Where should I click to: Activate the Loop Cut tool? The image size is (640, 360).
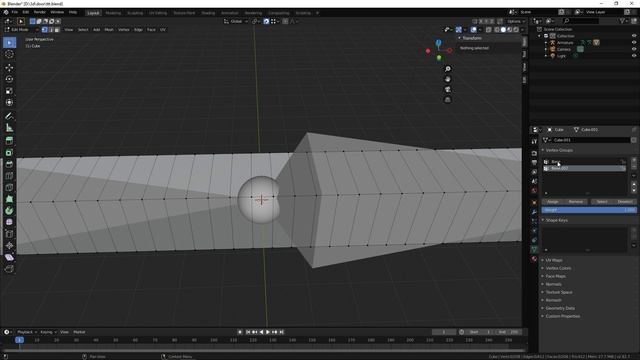pyautogui.click(x=9, y=176)
